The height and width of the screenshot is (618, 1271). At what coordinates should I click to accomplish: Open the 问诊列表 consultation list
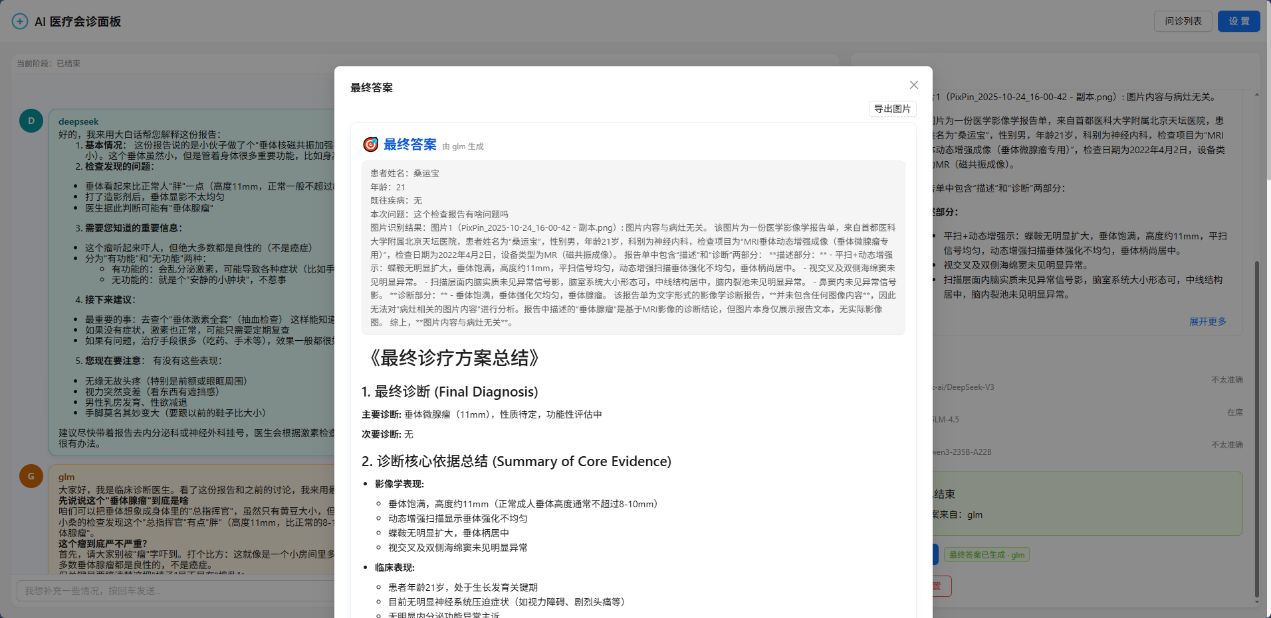point(1183,21)
